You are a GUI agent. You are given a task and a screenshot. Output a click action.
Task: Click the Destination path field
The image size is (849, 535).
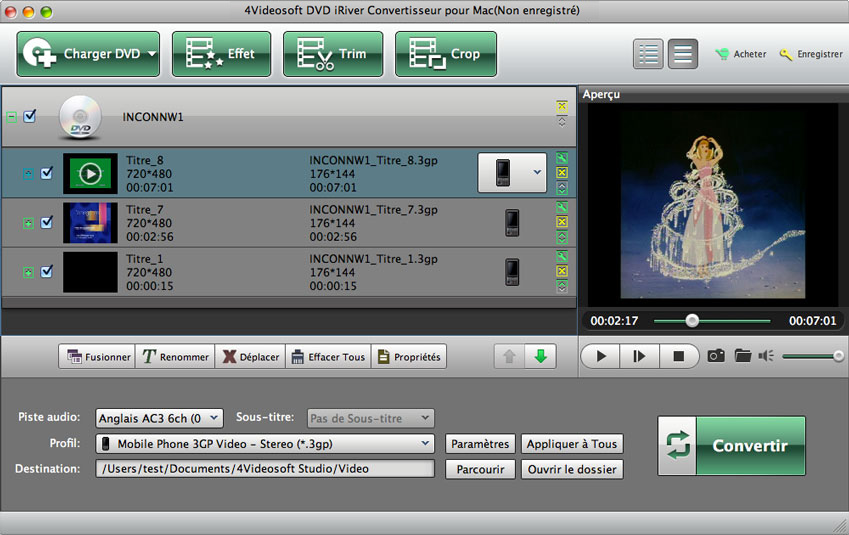pos(265,469)
